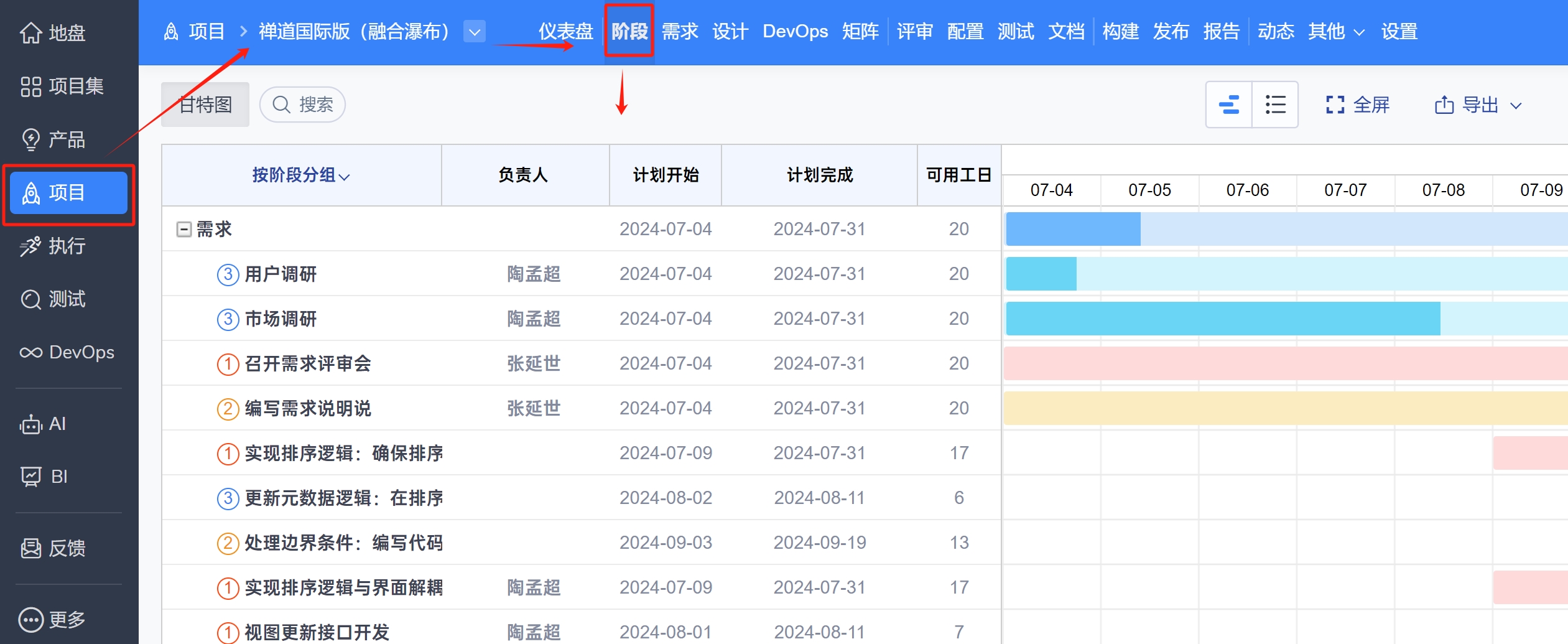The image size is (1568, 644).
Task: Switch to the Gantt chart view icon
Action: (x=1228, y=104)
